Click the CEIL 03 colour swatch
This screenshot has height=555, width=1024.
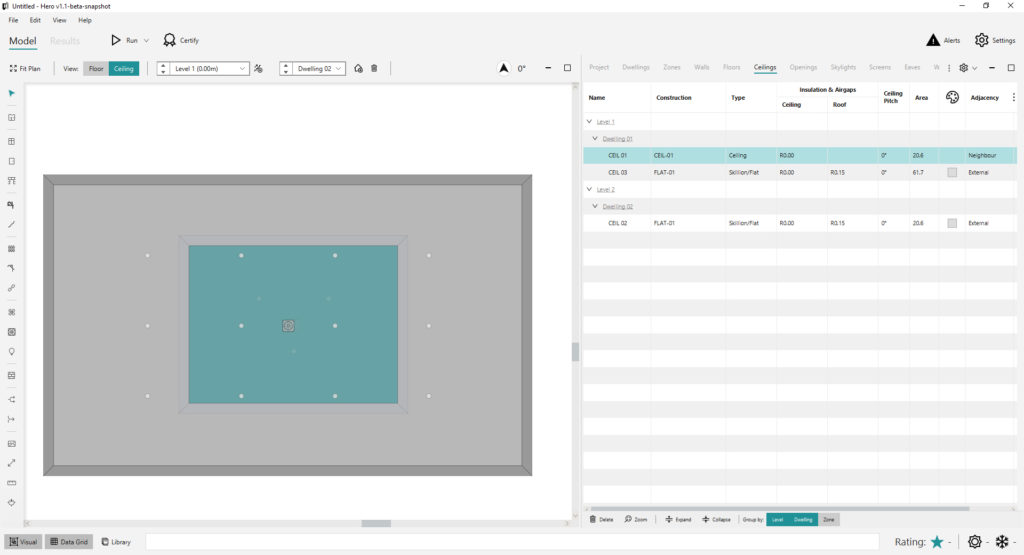tap(952, 172)
